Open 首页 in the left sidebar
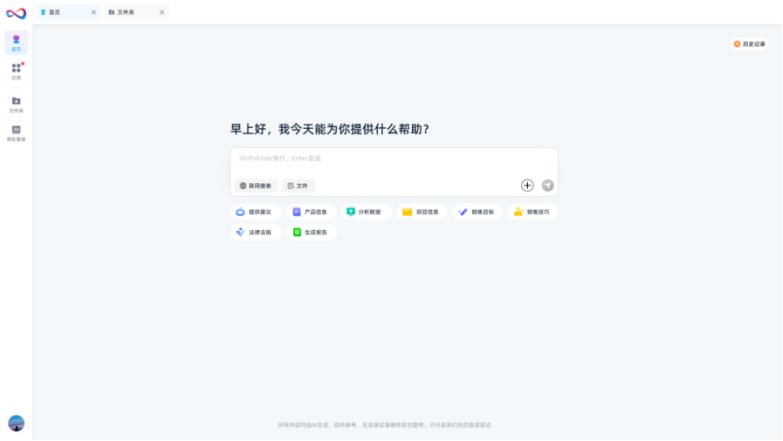783x441 pixels. pos(16,42)
